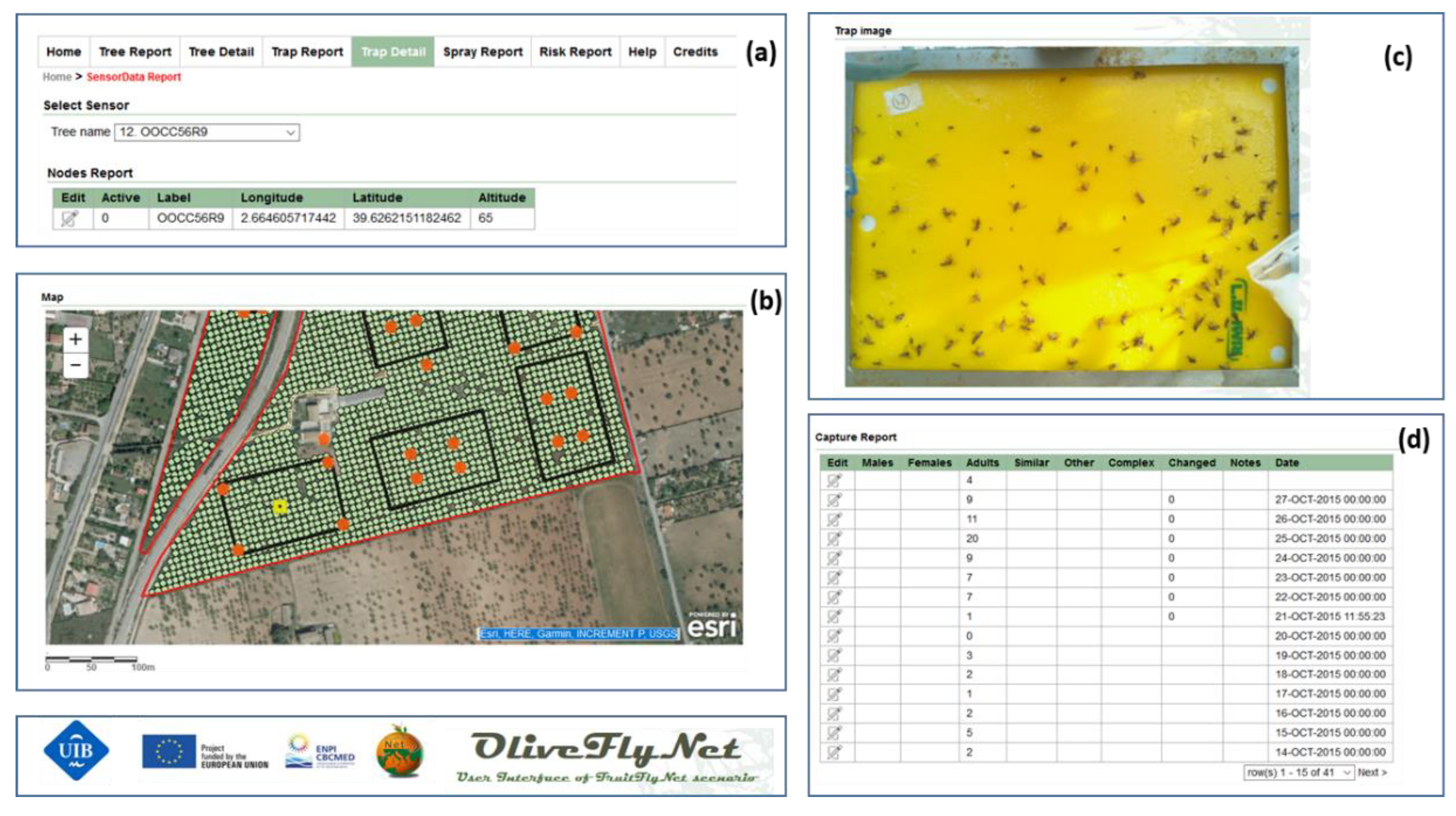Screen dimensions: 1456x816
Task: Click the yellow selected trap marker
Action: 280,507
